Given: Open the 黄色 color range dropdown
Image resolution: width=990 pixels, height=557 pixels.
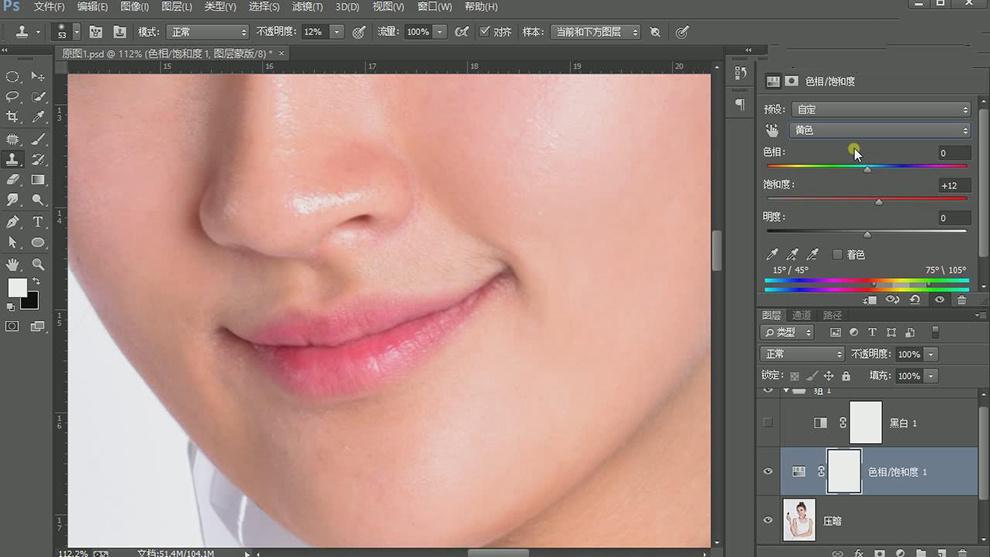Looking at the screenshot, I should [x=880, y=130].
